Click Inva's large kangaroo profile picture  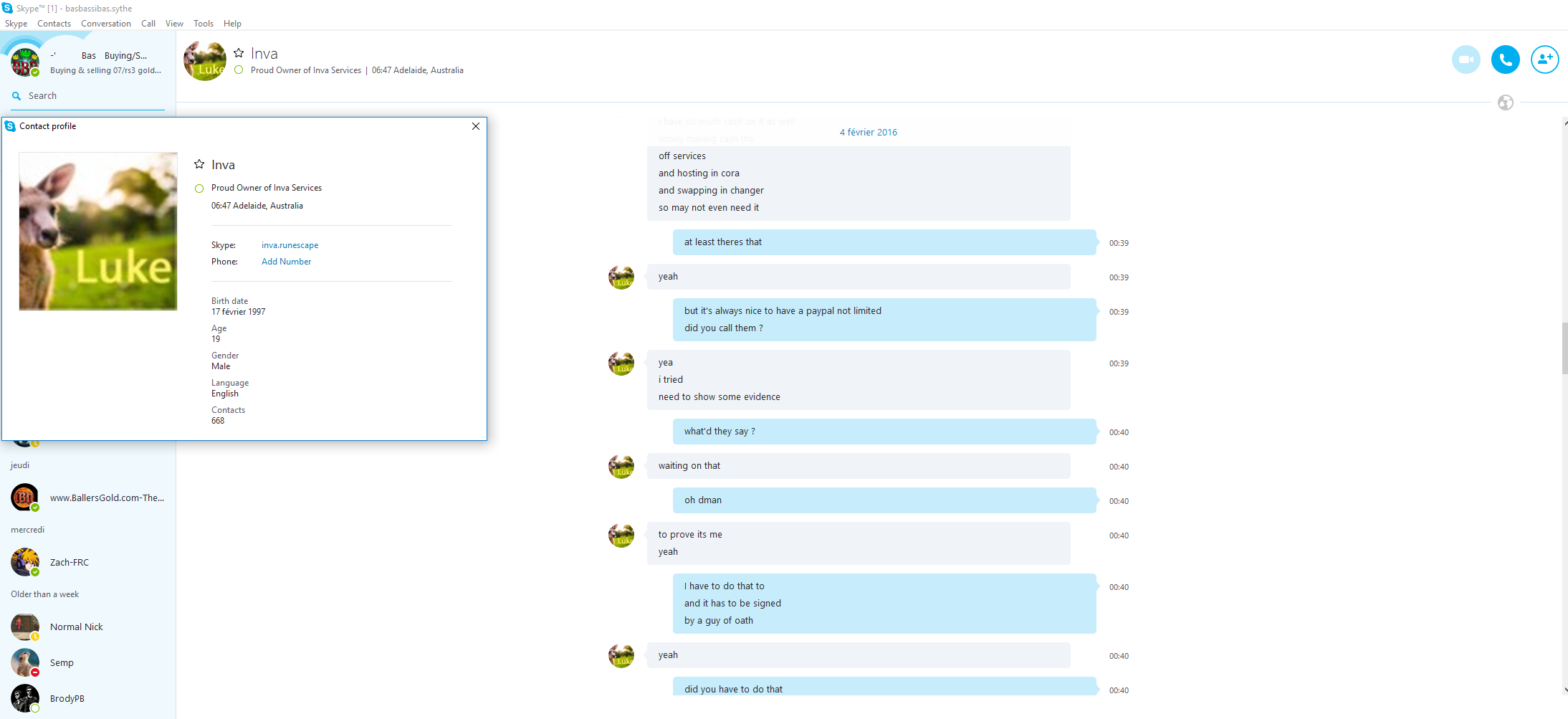click(98, 231)
